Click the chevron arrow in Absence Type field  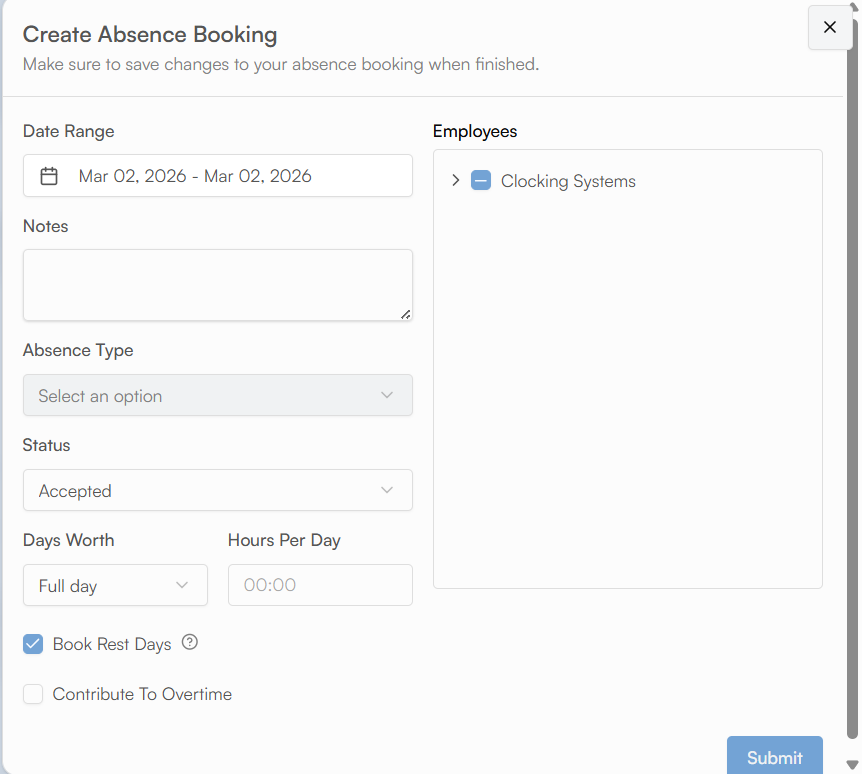coord(387,395)
